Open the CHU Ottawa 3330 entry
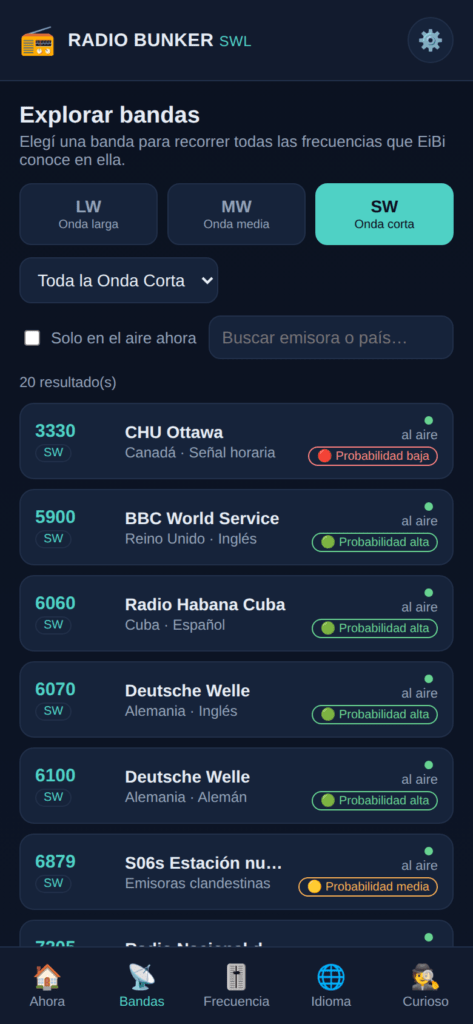The width and height of the screenshot is (473, 1024). point(236,441)
